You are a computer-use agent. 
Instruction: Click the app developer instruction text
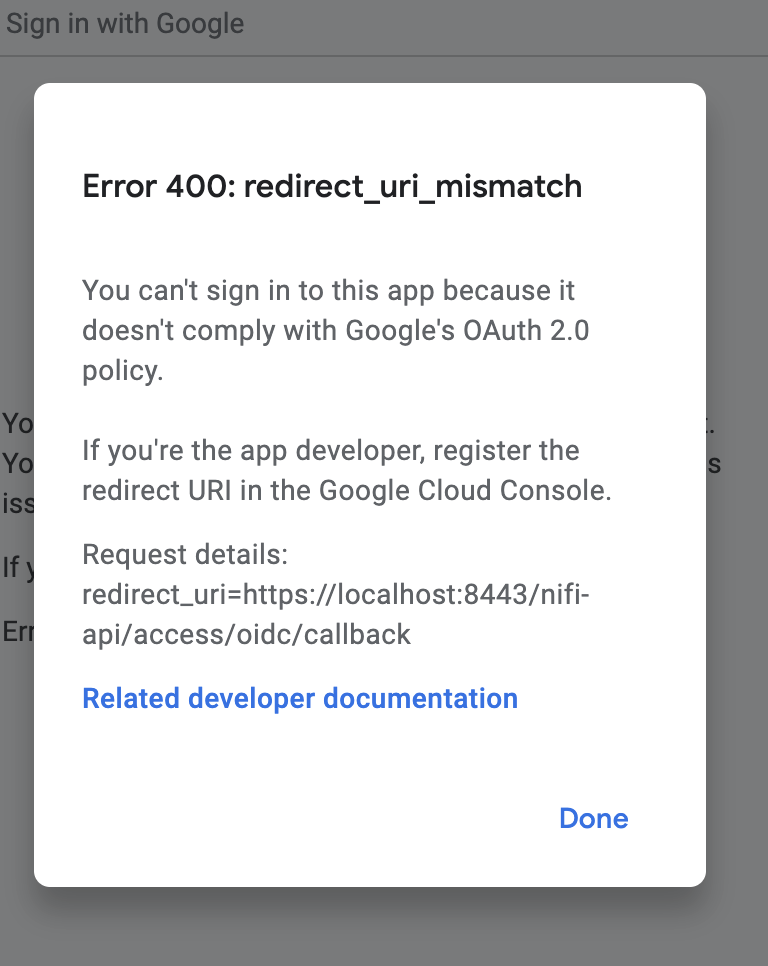point(330,470)
